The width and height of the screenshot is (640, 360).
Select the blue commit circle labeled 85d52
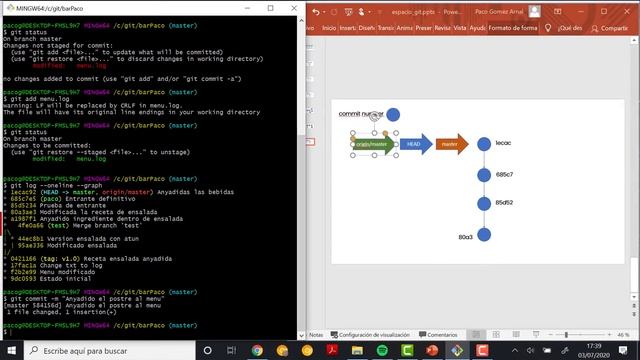coord(484,204)
